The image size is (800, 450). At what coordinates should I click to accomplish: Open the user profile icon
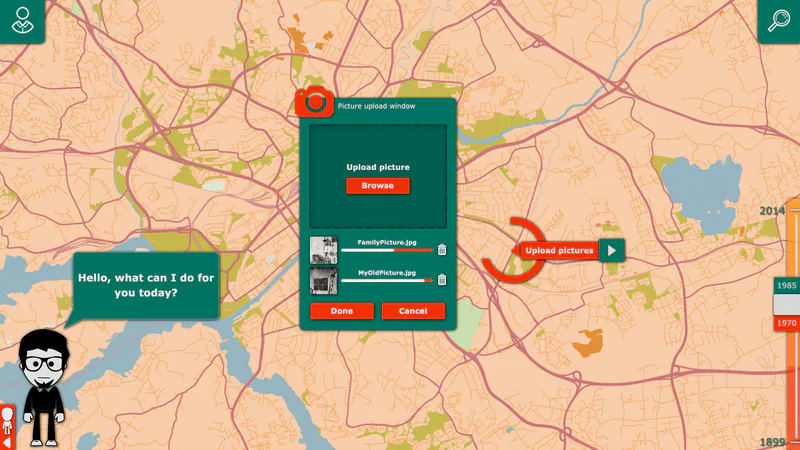point(22,20)
